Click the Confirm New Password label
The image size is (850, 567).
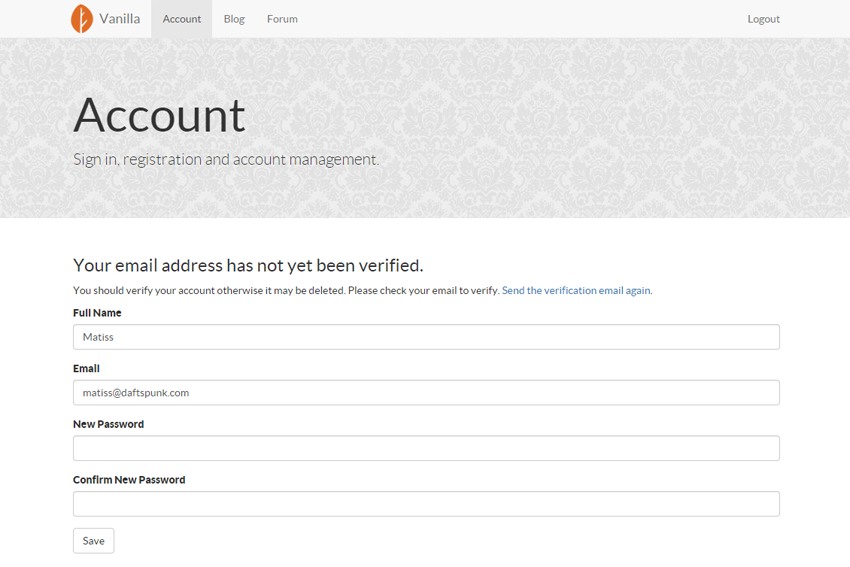[x=129, y=480]
